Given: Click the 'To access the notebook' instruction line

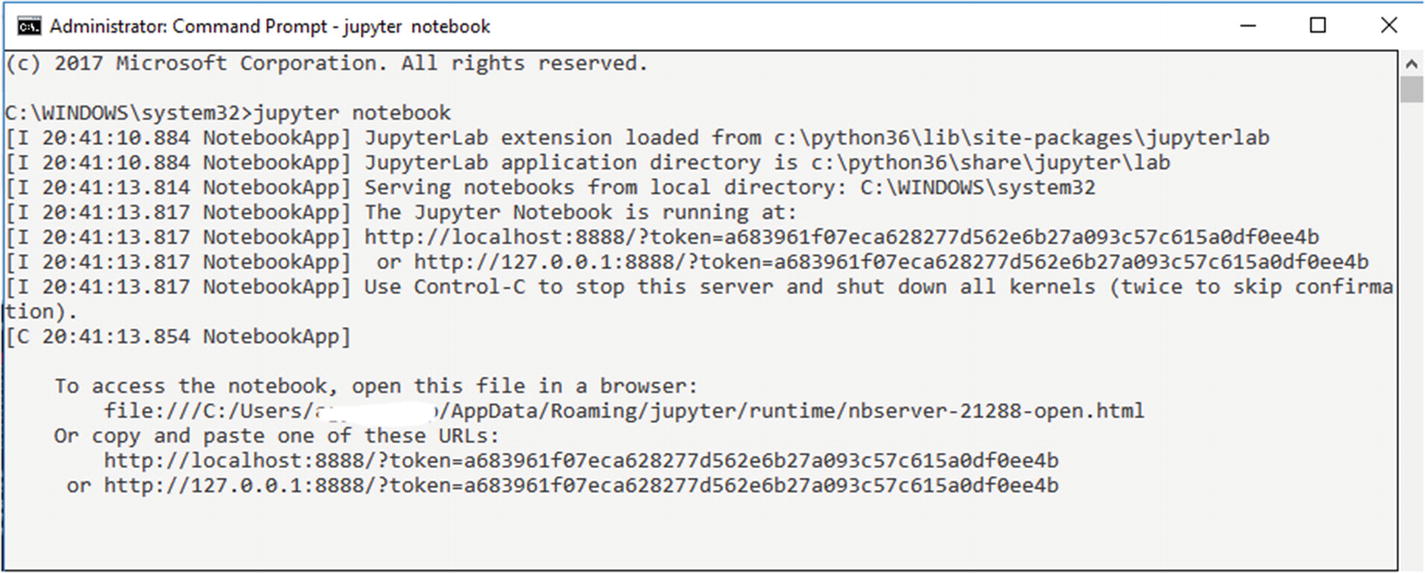Looking at the screenshot, I should 376,386.
